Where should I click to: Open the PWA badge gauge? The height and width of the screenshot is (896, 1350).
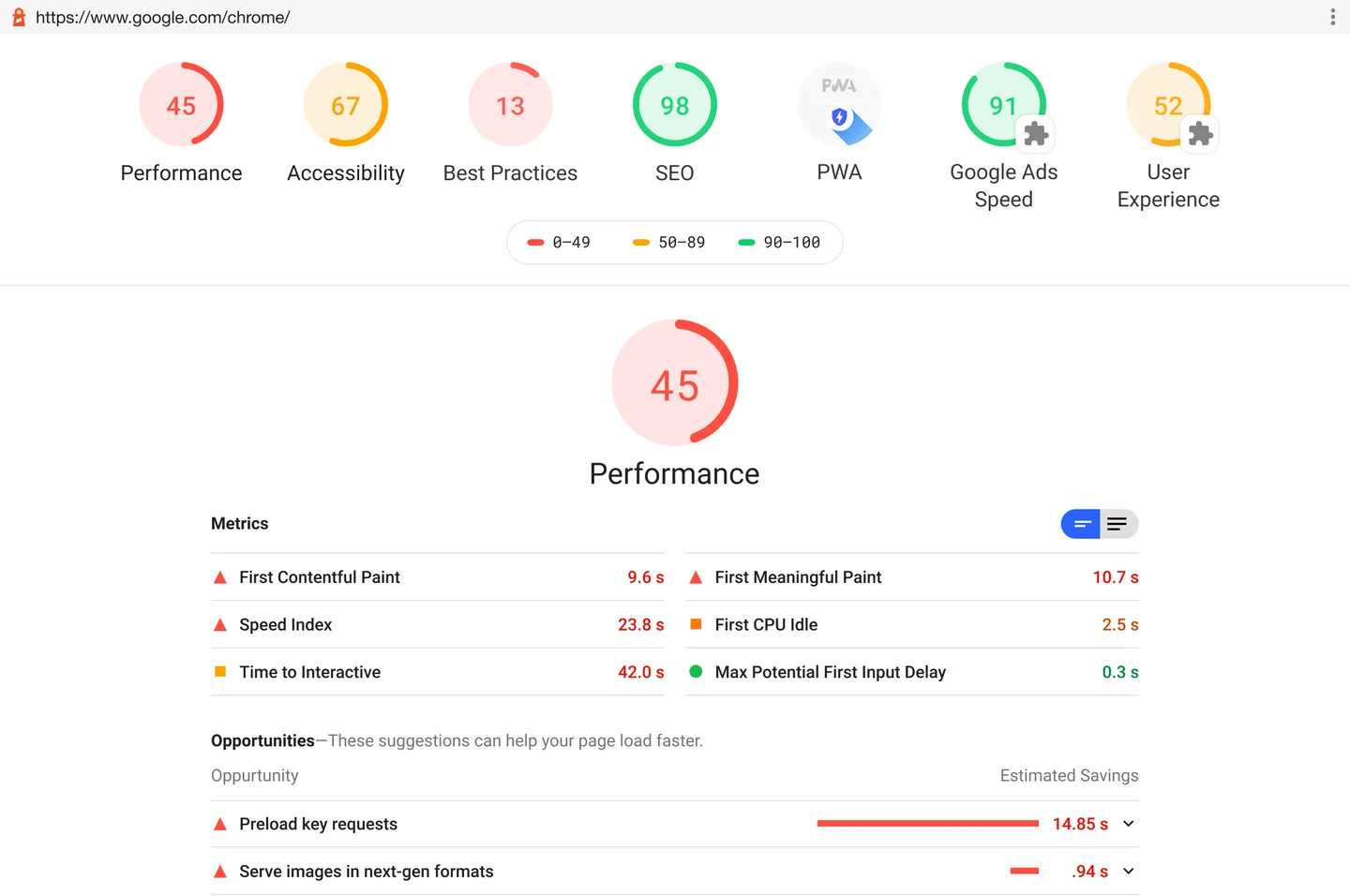(x=839, y=104)
